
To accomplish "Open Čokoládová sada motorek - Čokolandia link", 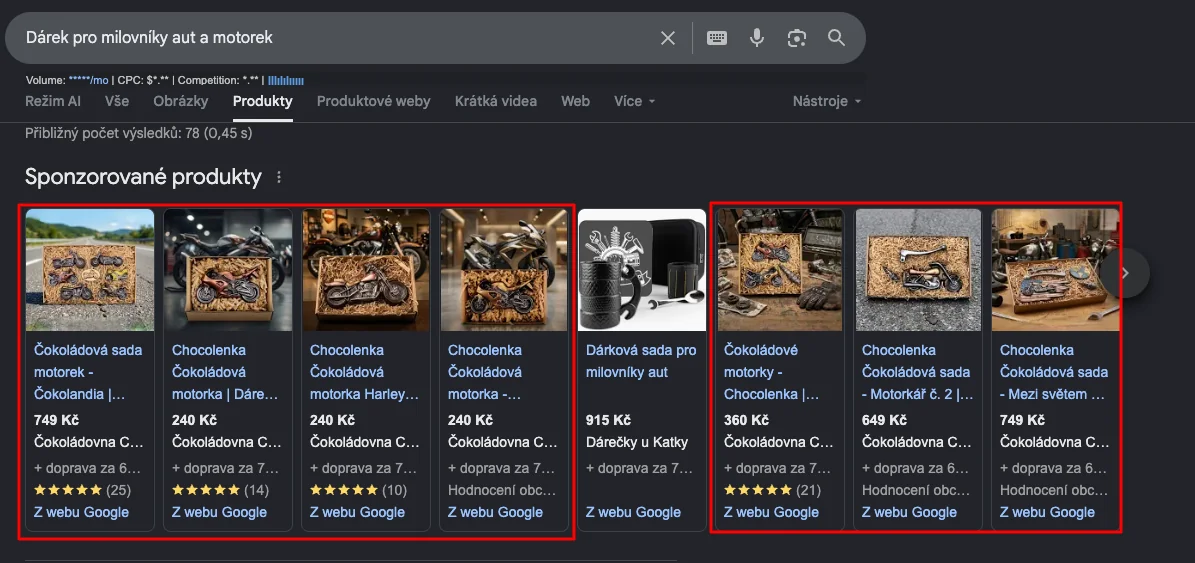I will [88, 373].
